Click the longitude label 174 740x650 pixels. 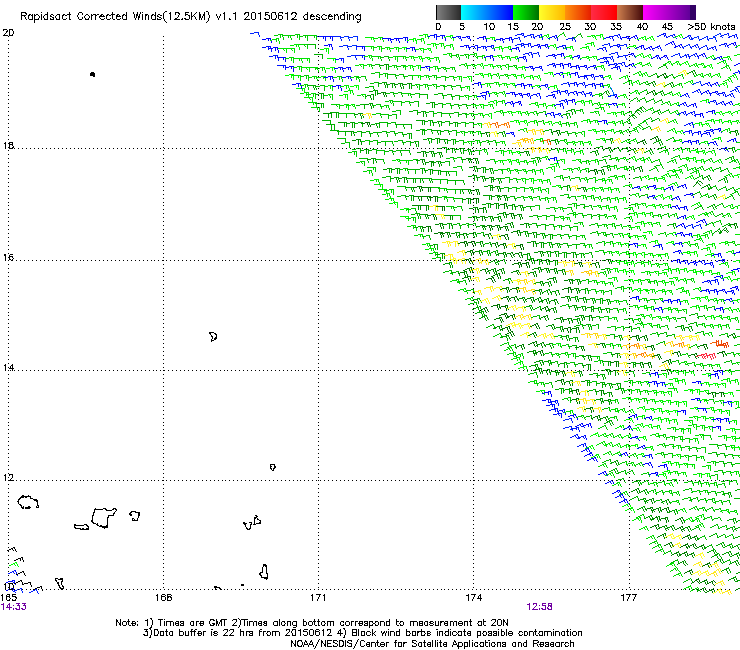[x=473, y=598]
